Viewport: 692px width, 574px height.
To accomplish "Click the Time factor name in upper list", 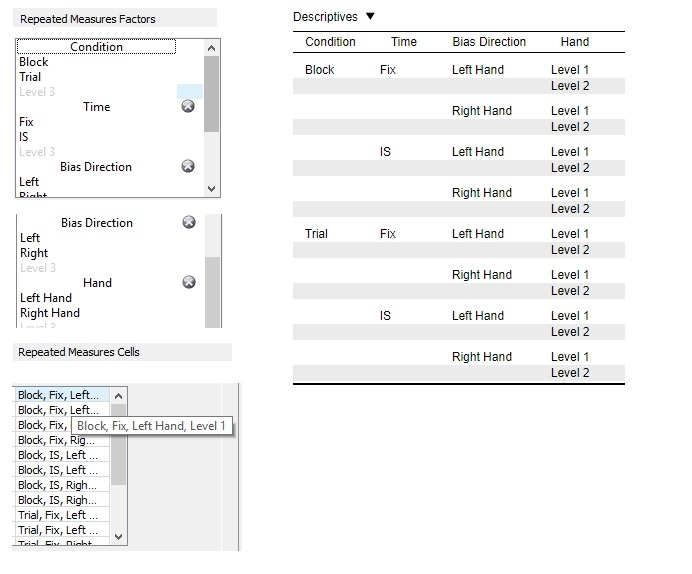I will [97, 107].
